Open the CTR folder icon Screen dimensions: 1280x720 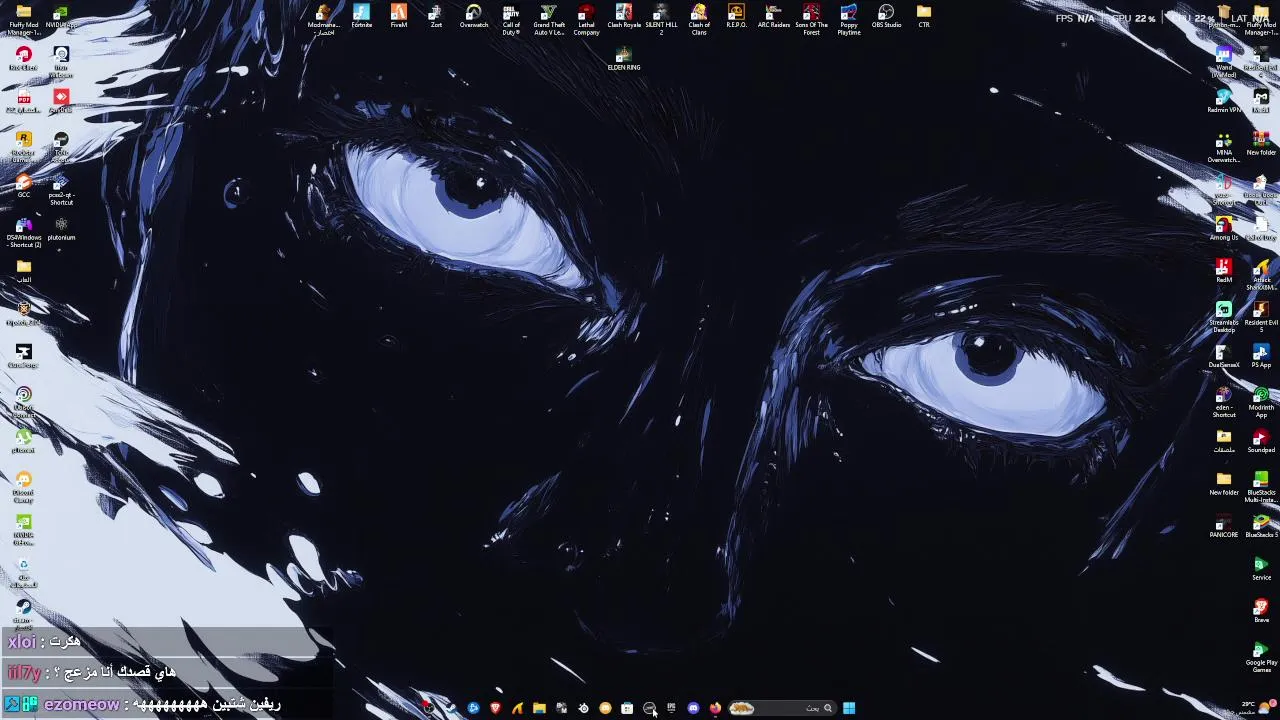click(924, 18)
